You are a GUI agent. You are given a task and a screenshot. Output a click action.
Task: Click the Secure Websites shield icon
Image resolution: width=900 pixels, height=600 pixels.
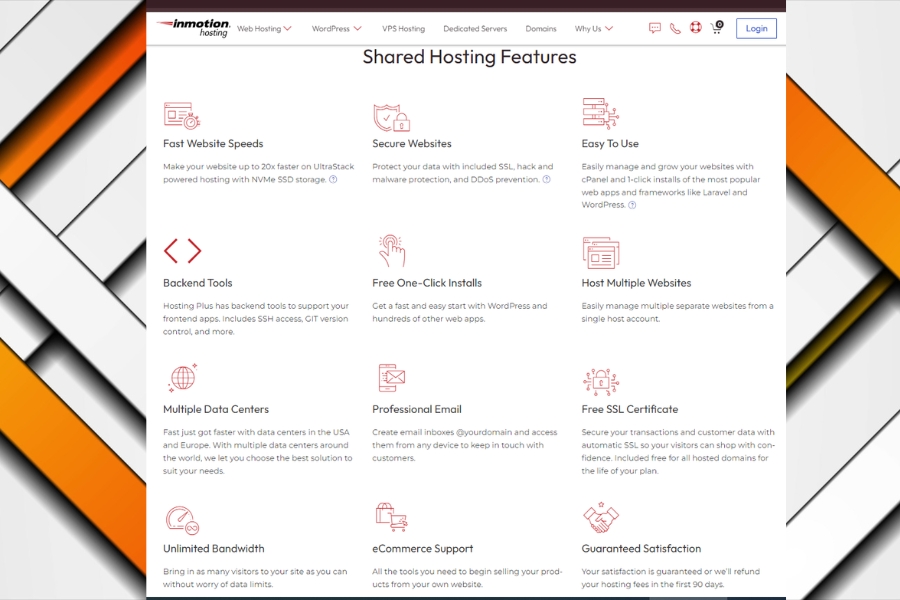pos(391,117)
